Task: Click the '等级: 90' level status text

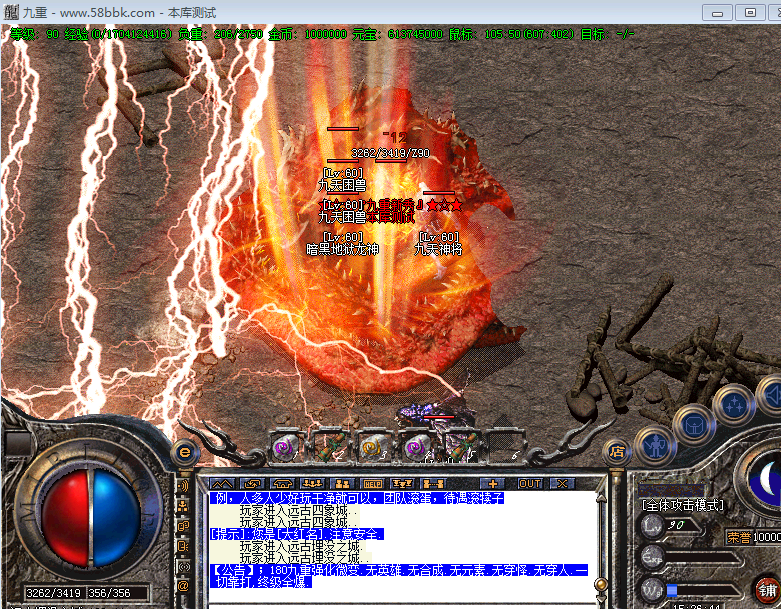Action: coord(34,34)
